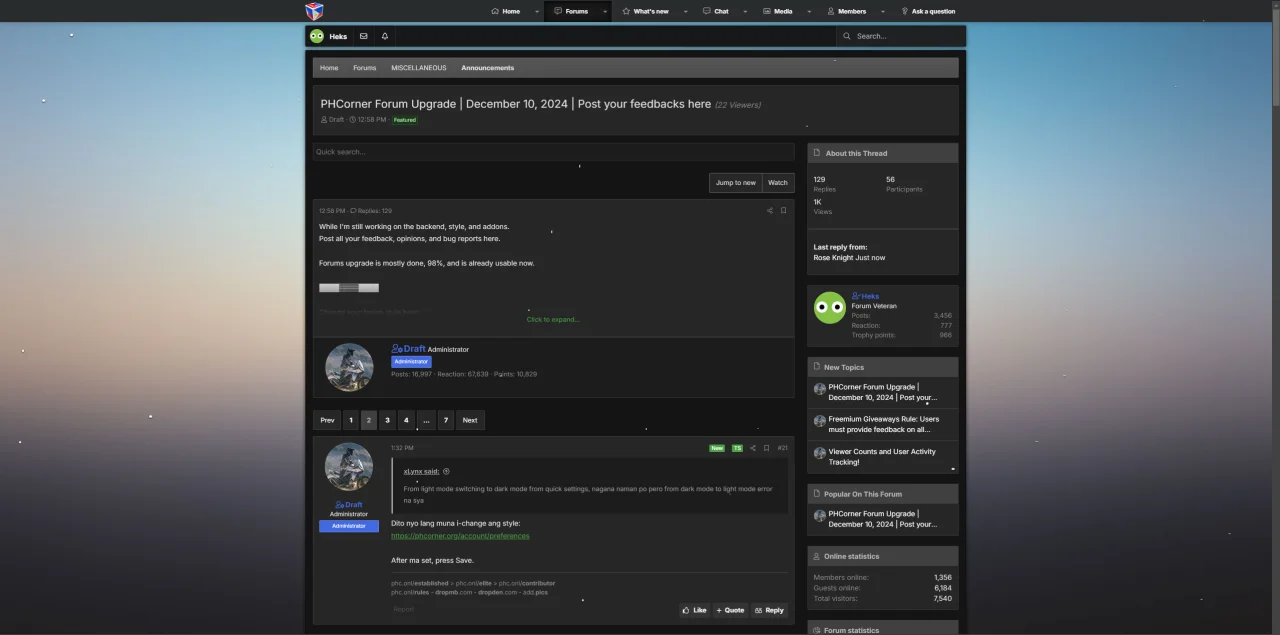Go to page 1 in pagination
Image resolution: width=1280 pixels, height=635 pixels.
pos(350,420)
